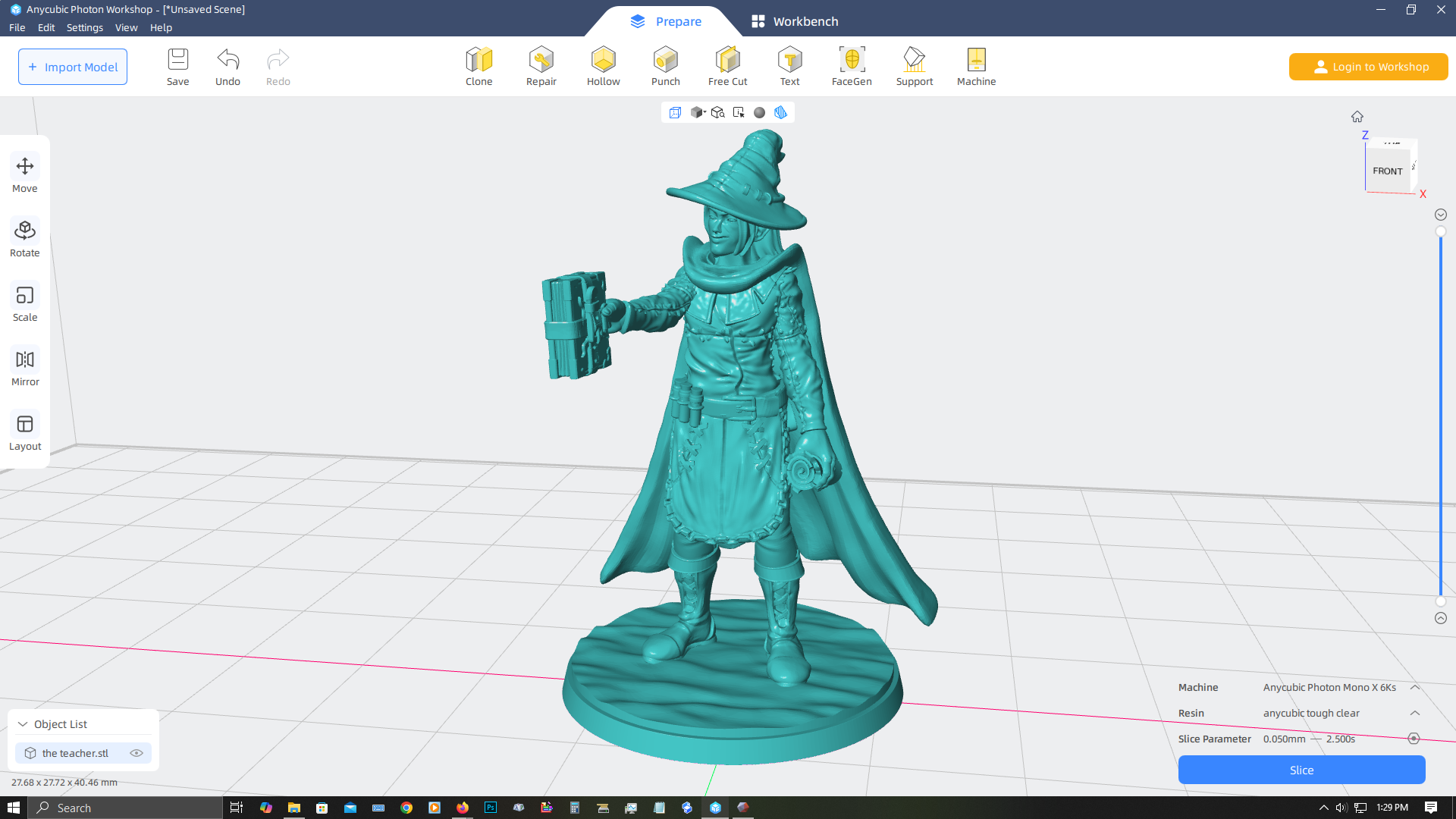Toggle the blue striped section view
This screenshot has width=1456, height=819.
point(780,112)
